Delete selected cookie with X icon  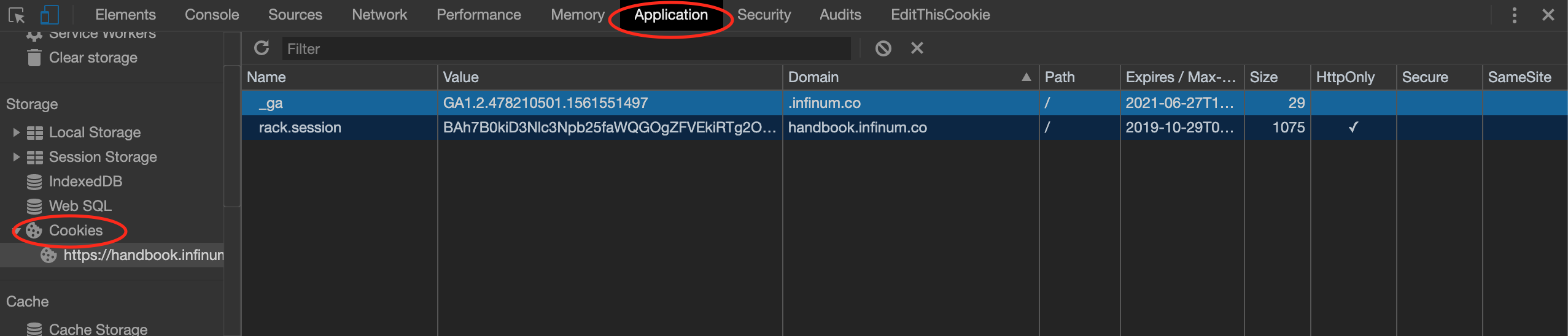(917, 48)
